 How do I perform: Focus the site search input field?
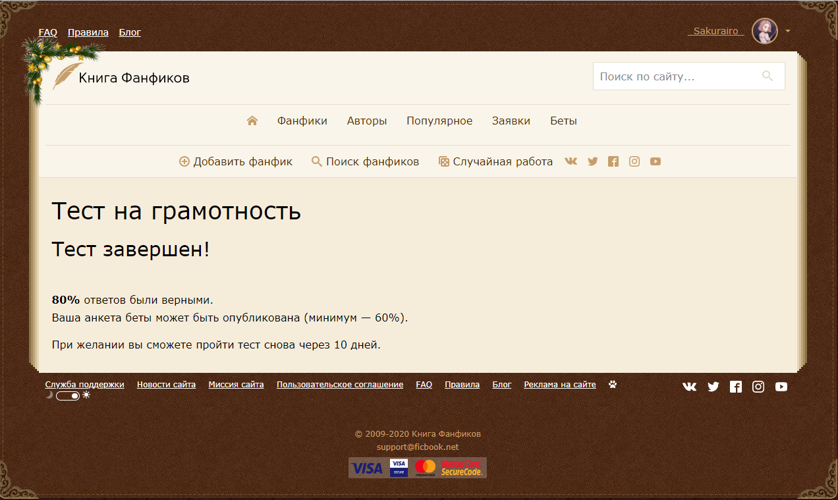click(x=674, y=76)
